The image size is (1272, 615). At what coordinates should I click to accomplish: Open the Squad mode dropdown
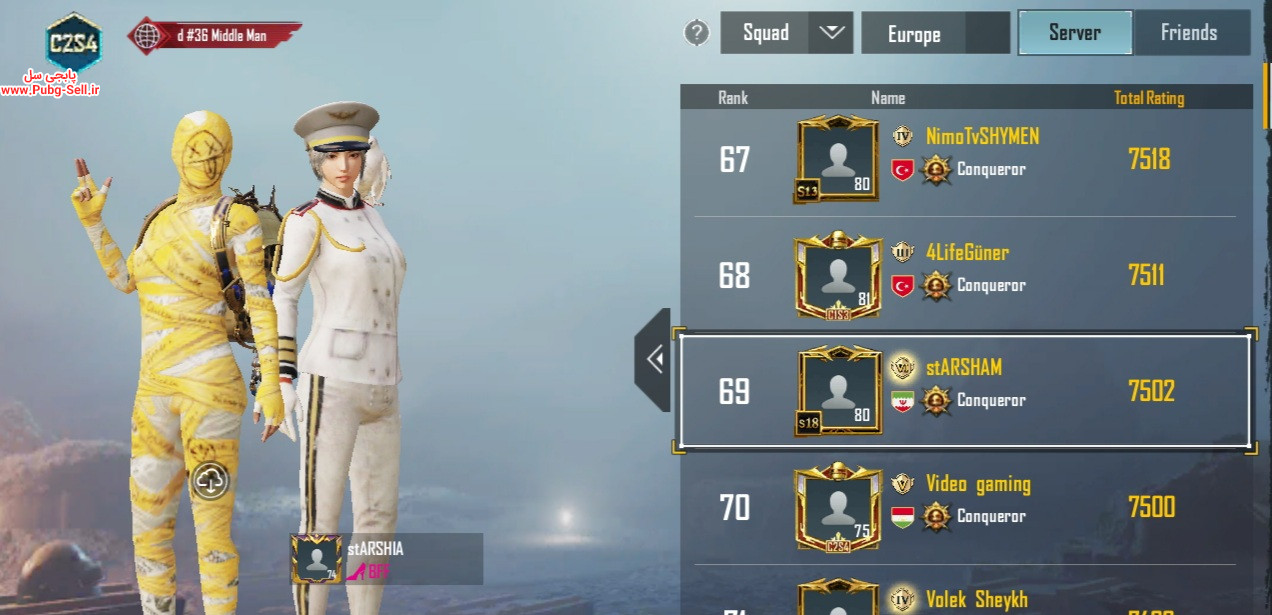(786, 33)
